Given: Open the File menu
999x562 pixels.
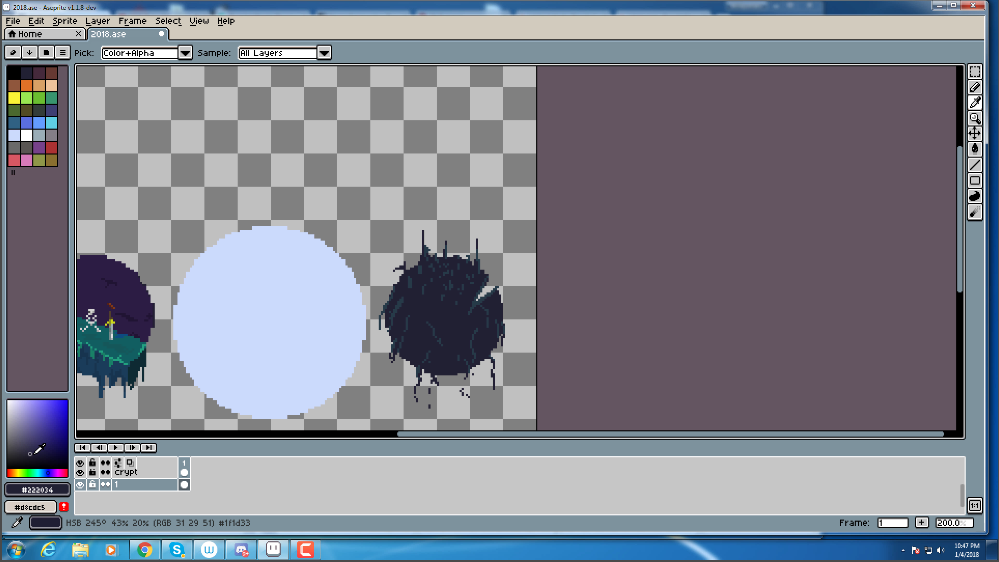Looking at the screenshot, I should (x=13, y=21).
